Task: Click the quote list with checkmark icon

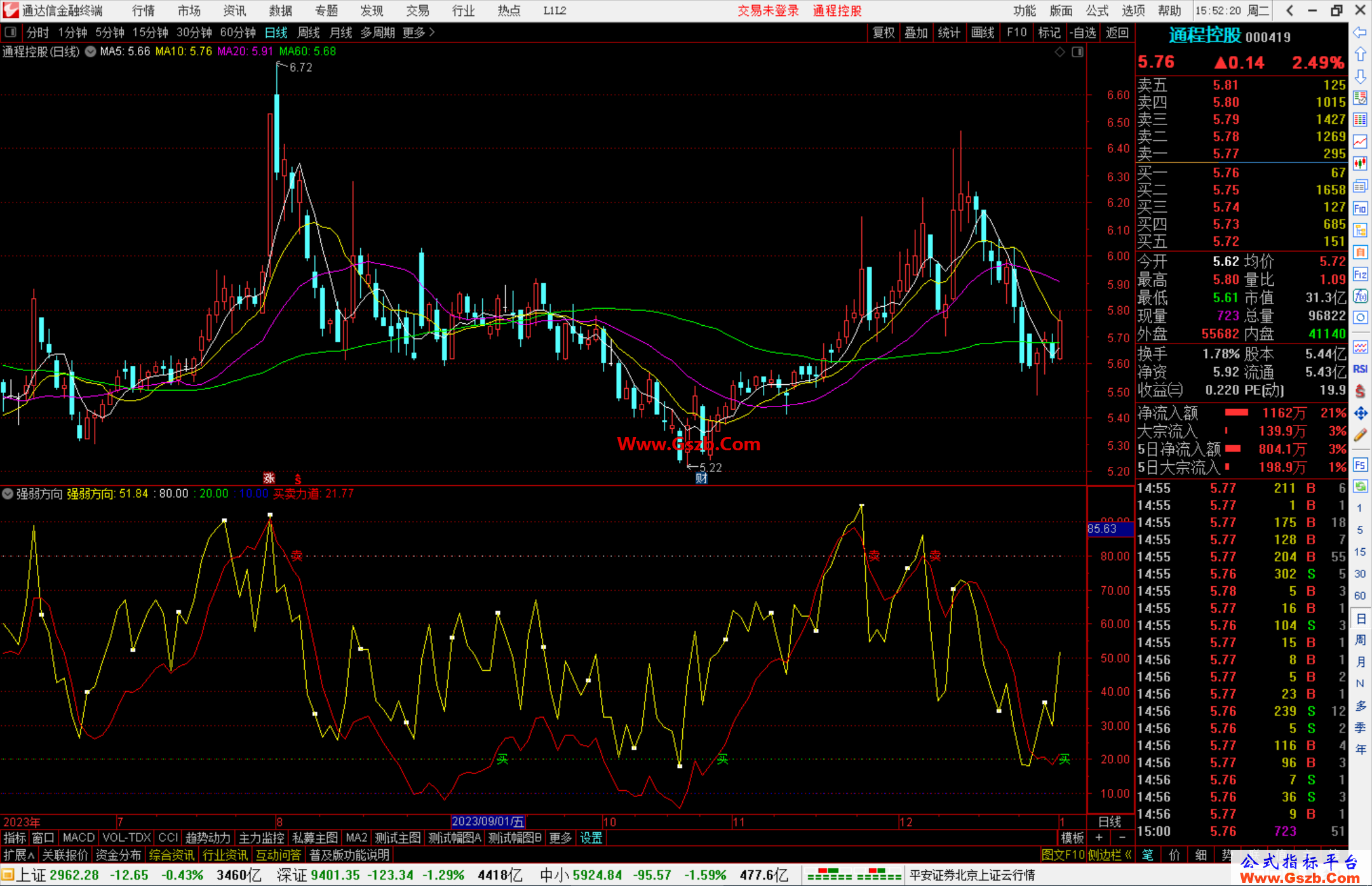Action: pyautogui.click(x=1360, y=98)
